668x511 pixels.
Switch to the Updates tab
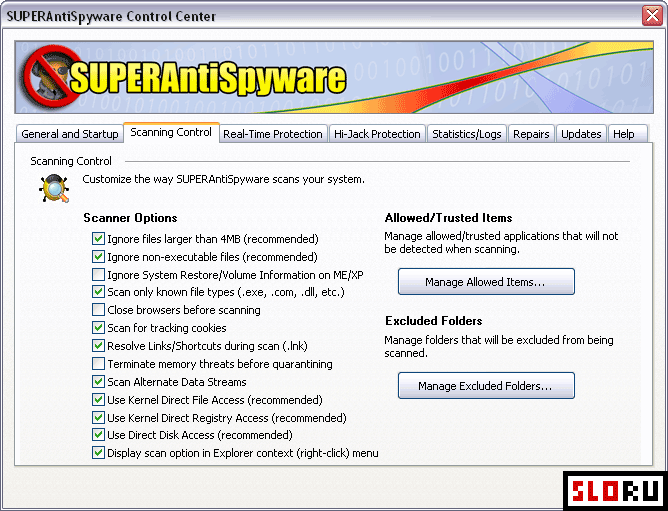click(x=581, y=134)
